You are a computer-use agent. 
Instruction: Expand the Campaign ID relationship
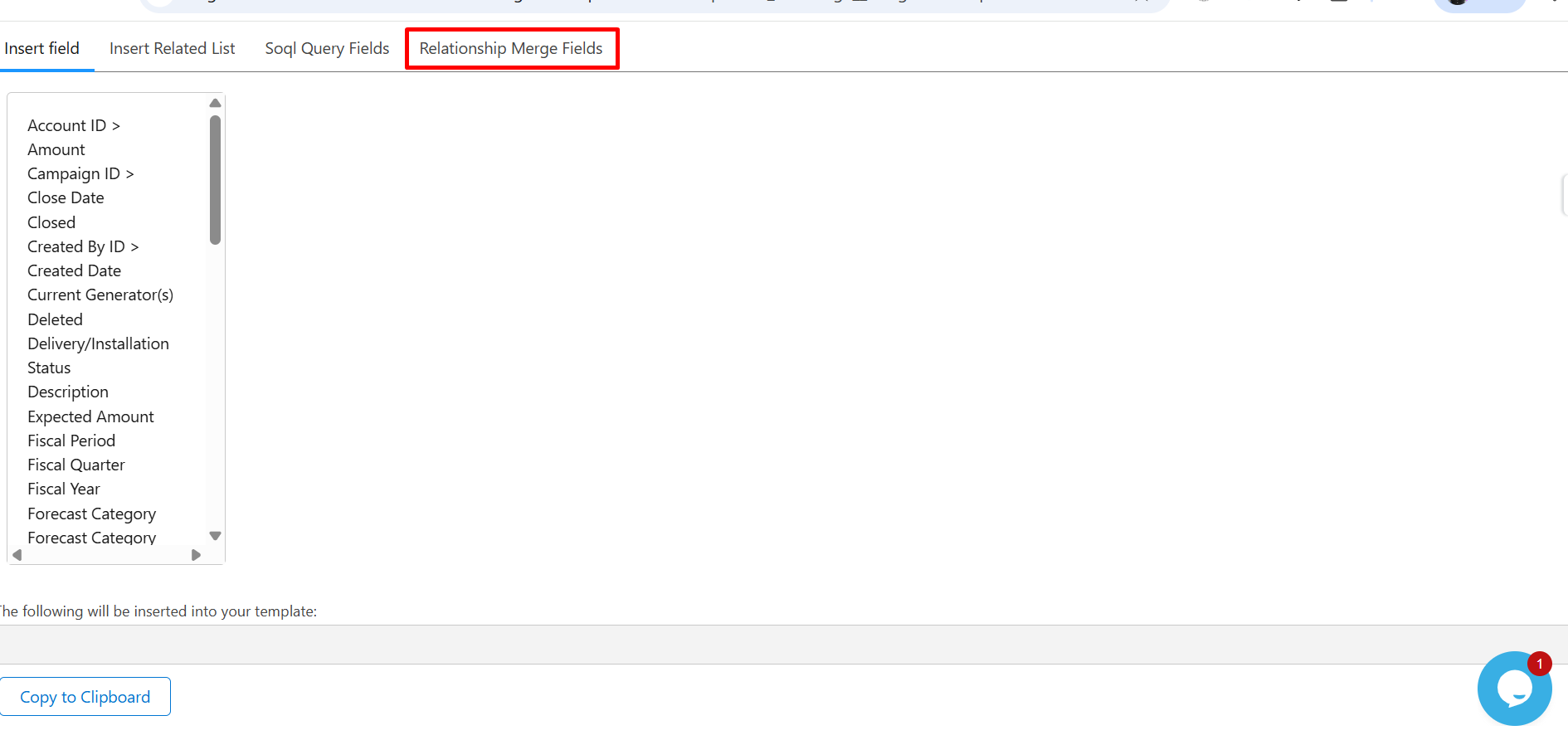coord(80,173)
